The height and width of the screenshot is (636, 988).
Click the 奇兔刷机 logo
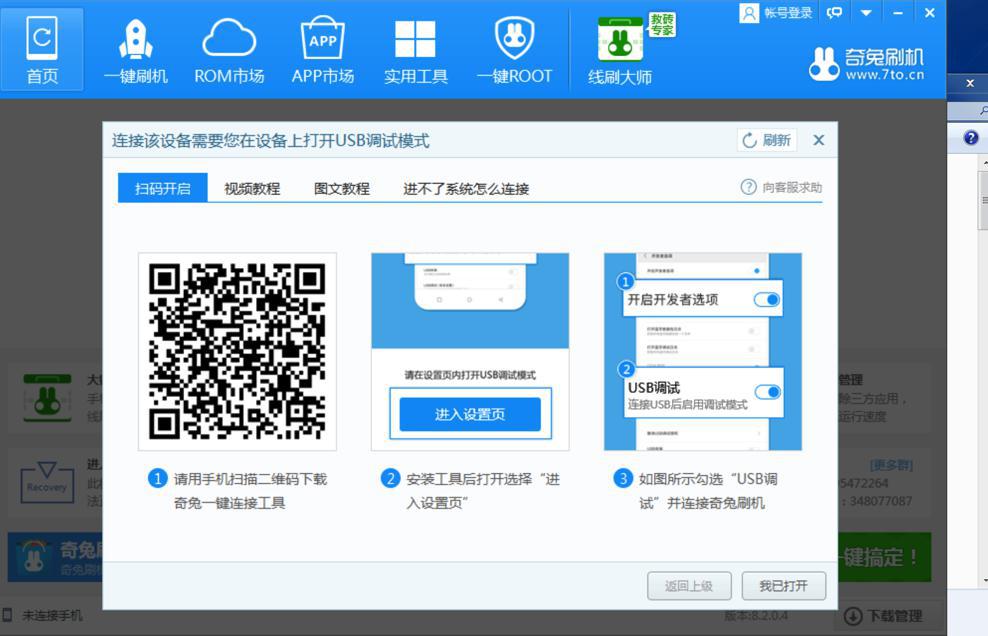click(867, 64)
